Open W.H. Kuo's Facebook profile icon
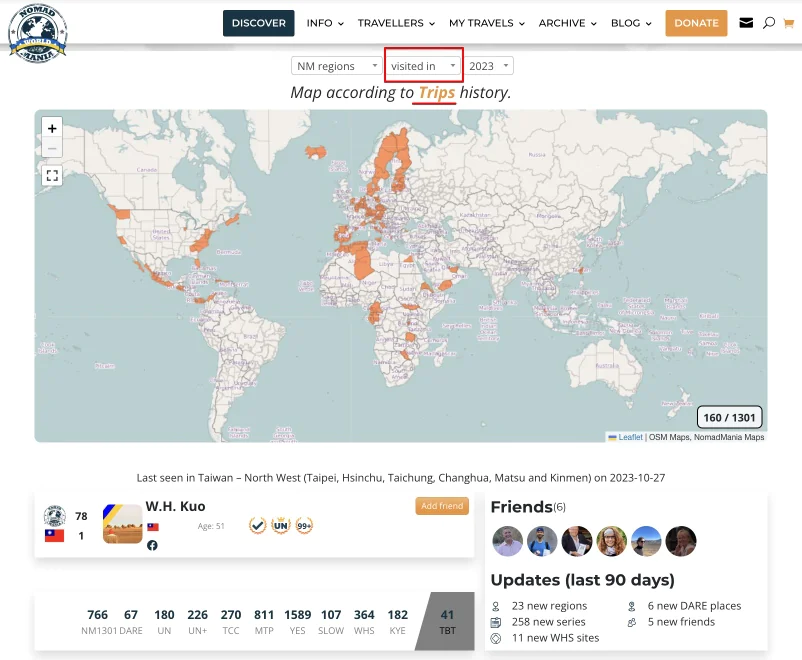Viewport: 802px width, 660px height. coord(152,545)
